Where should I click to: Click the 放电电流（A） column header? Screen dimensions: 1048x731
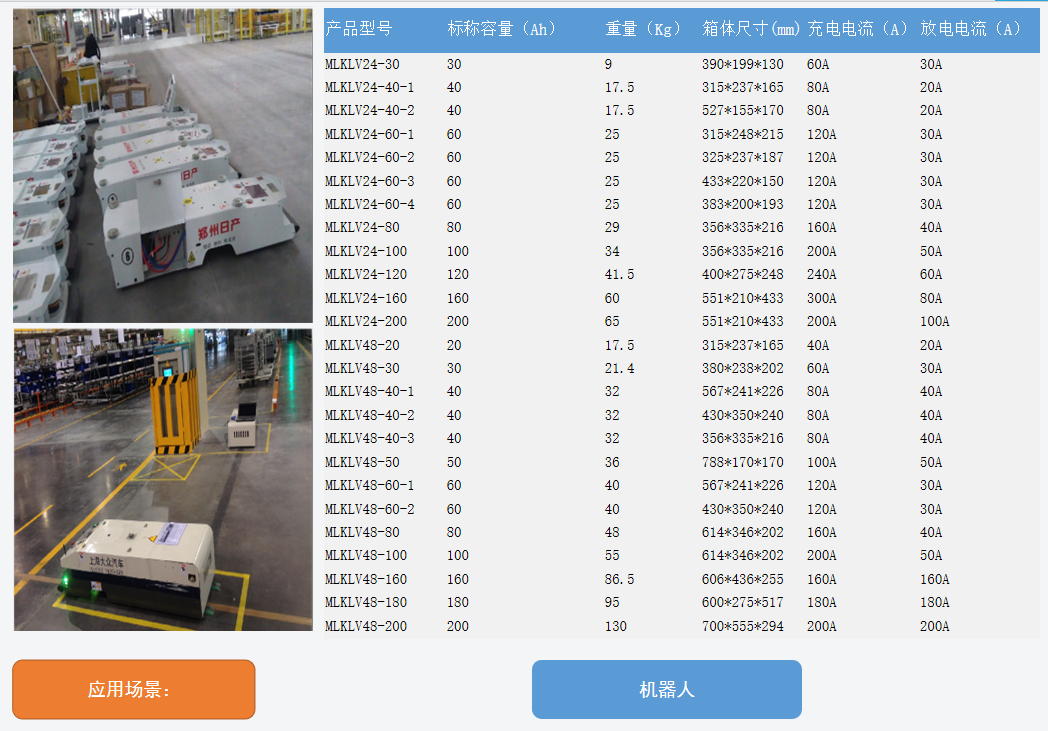[x=970, y=29]
